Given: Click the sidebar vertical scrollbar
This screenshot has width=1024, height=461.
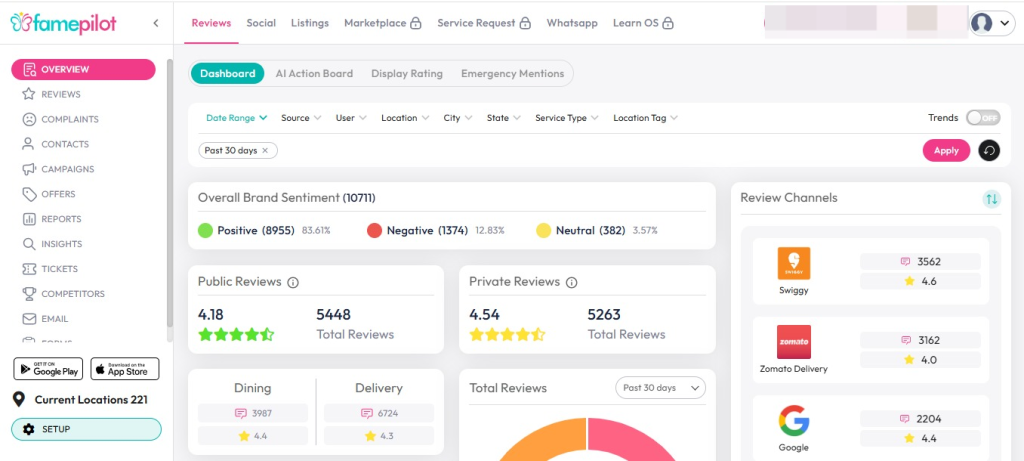Looking at the screenshot, I should click(x=170, y=193).
